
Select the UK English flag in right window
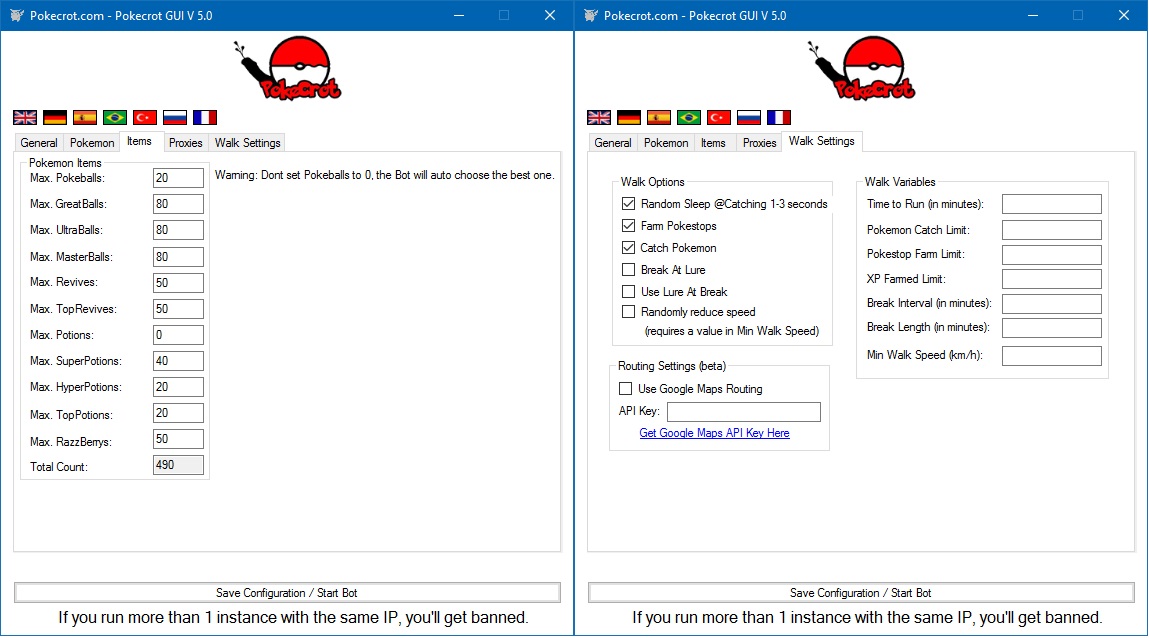pos(599,117)
